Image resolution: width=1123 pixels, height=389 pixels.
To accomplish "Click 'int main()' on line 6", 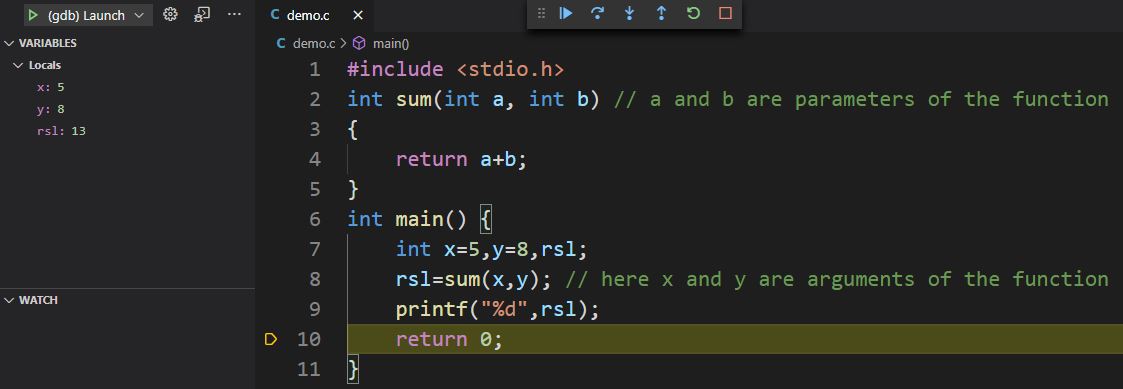I will 407,219.
